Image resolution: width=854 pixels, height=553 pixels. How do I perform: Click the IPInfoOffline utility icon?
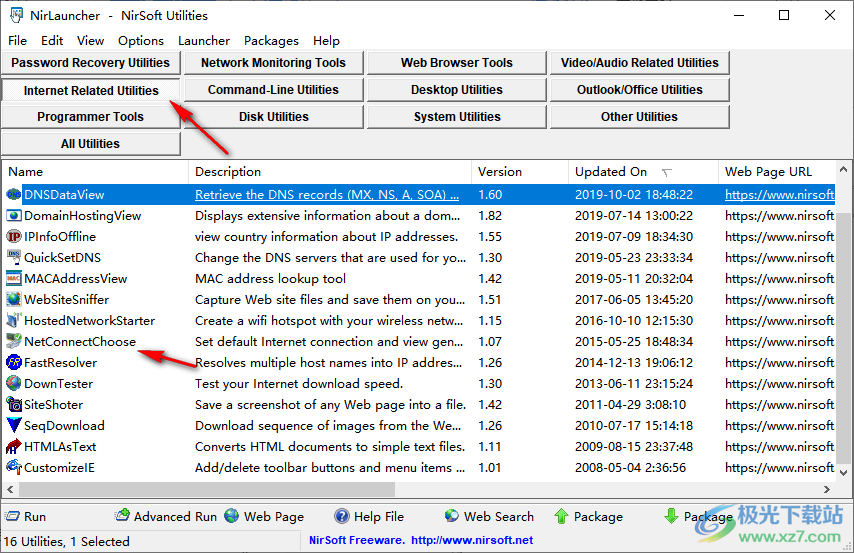pos(14,236)
